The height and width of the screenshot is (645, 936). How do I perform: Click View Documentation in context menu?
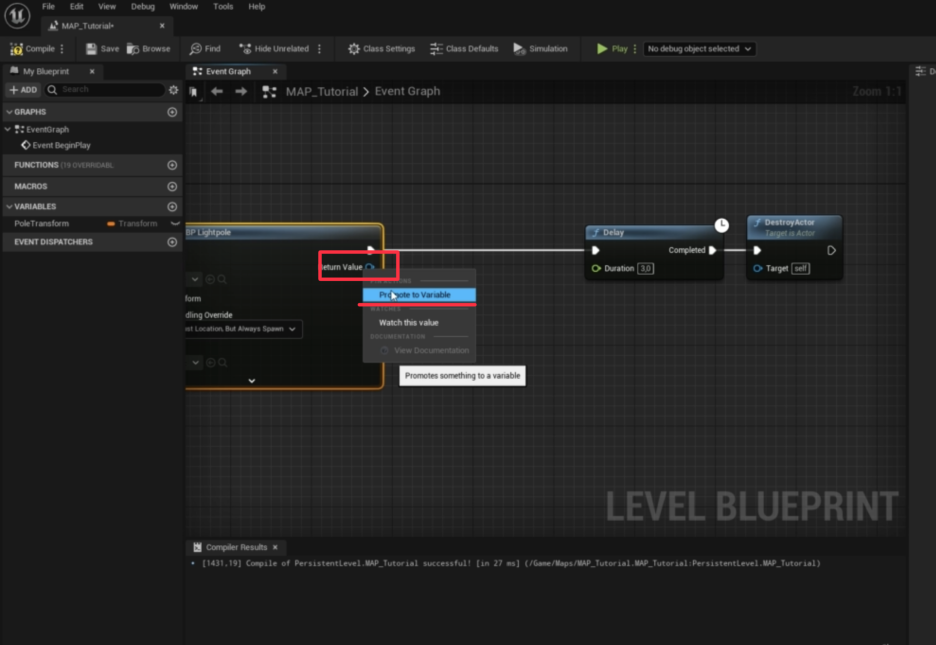(419, 350)
